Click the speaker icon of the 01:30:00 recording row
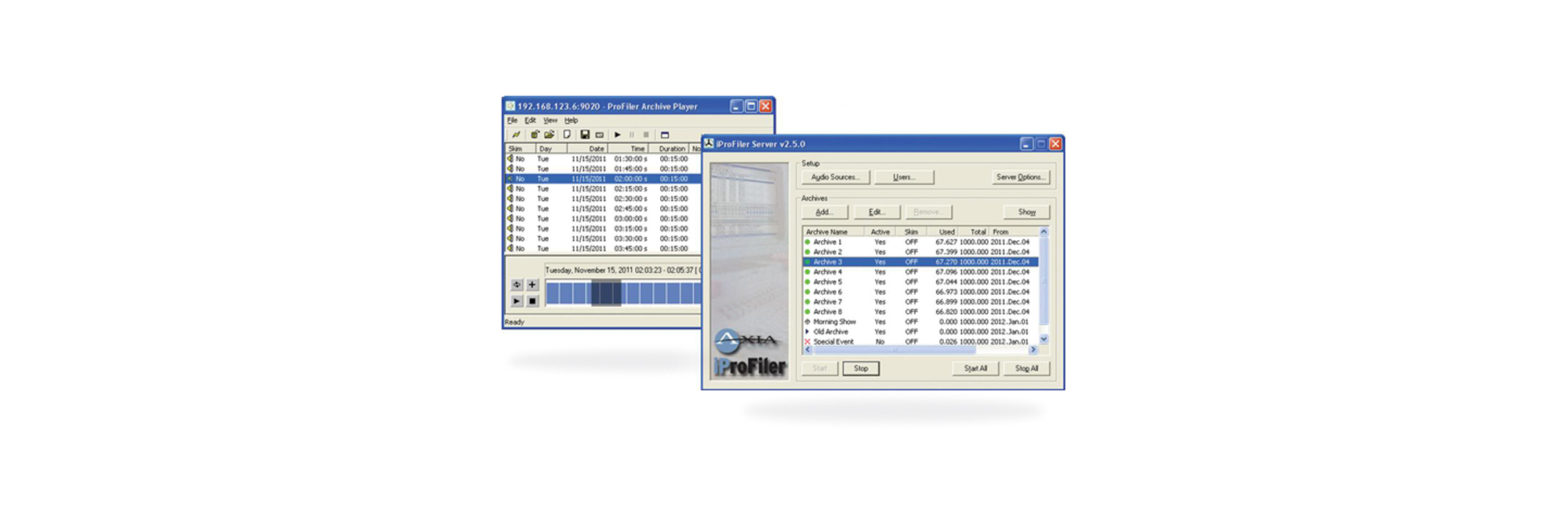Viewport: 1568px width, 510px height. click(510, 158)
